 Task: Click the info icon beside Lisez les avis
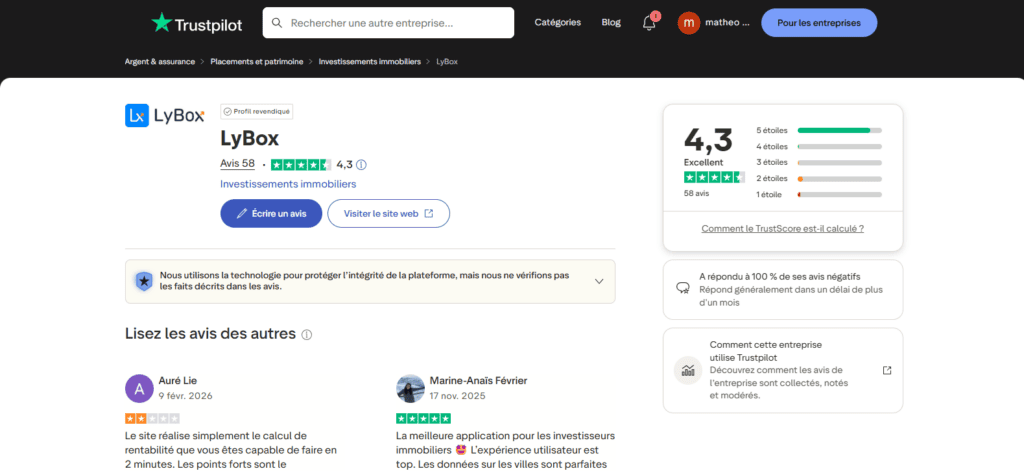click(x=307, y=334)
